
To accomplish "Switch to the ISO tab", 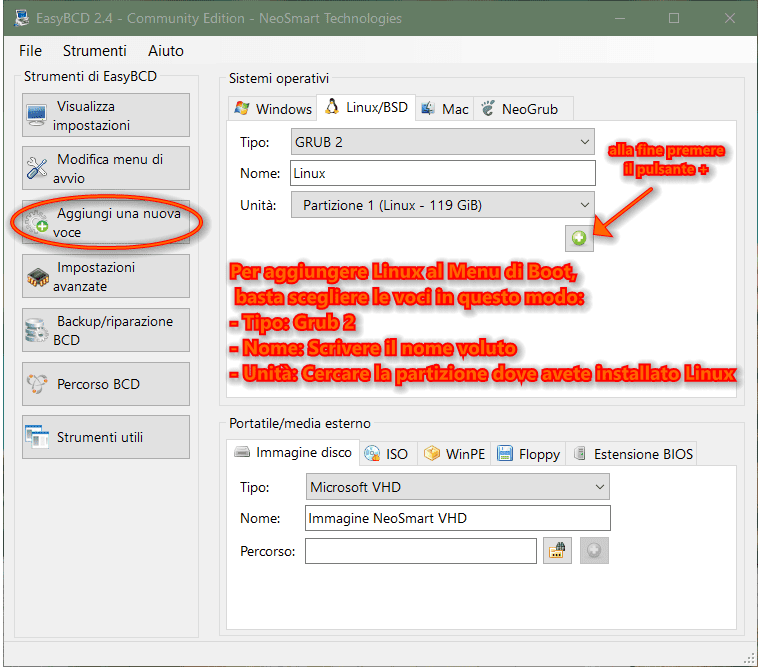I will (388, 453).
